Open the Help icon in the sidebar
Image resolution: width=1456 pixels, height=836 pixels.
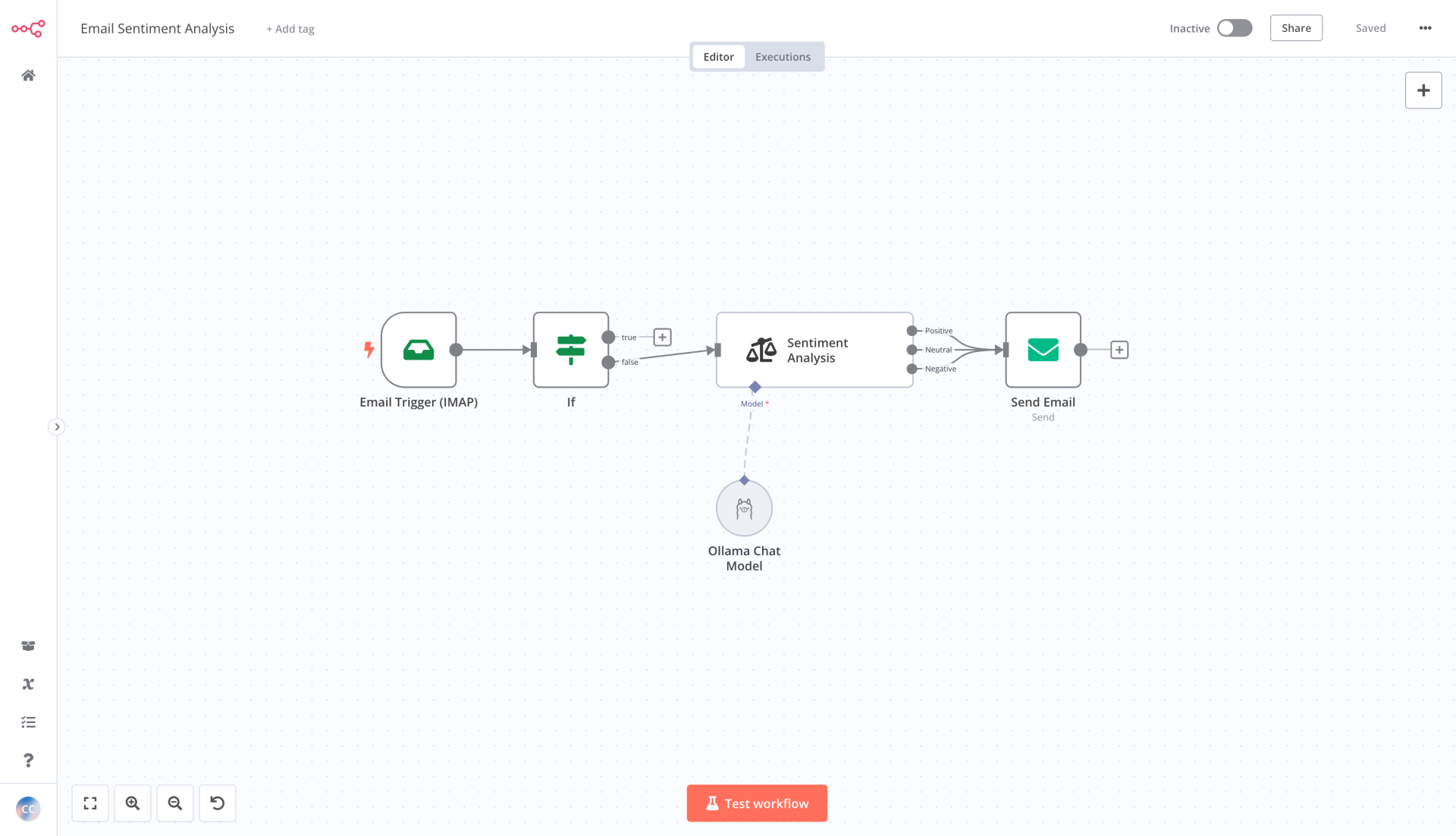[28, 760]
